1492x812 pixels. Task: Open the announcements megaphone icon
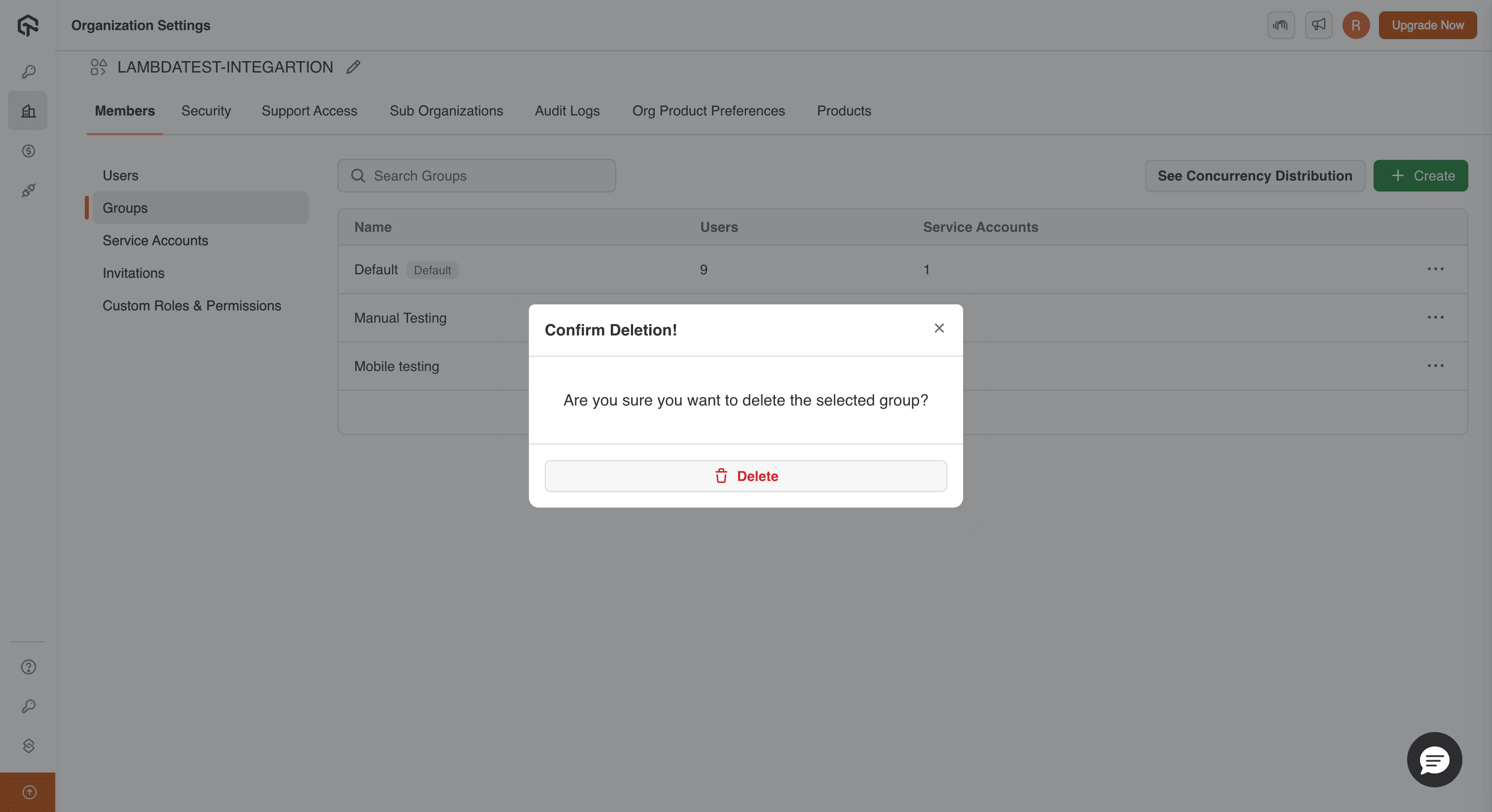pos(1318,25)
